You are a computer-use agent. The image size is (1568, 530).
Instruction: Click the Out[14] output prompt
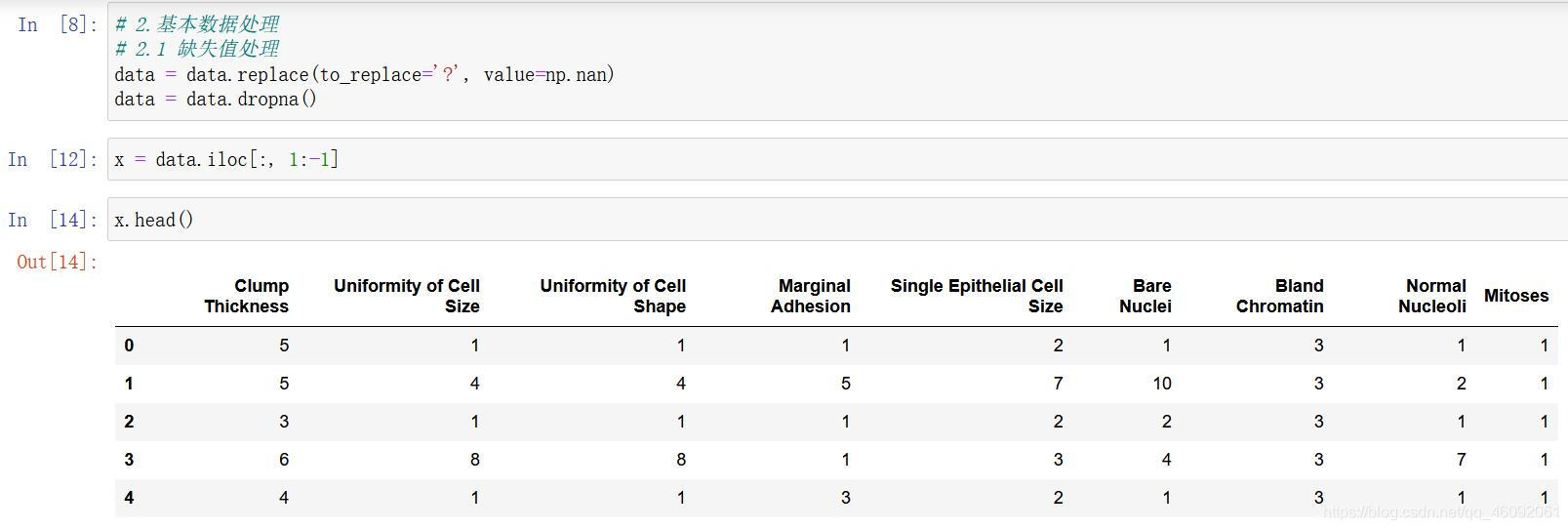[58, 262]
